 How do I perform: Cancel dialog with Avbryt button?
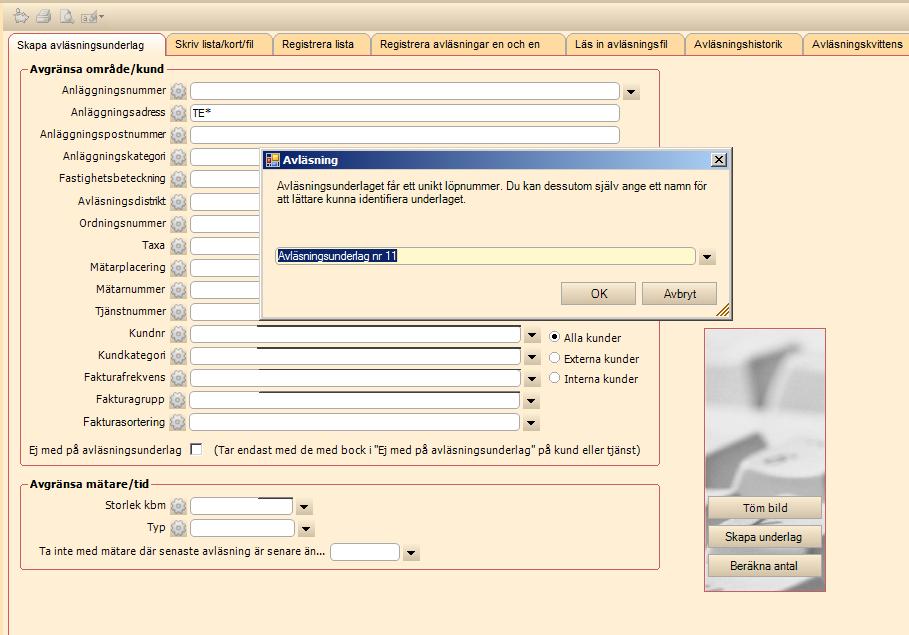[679, 293]
